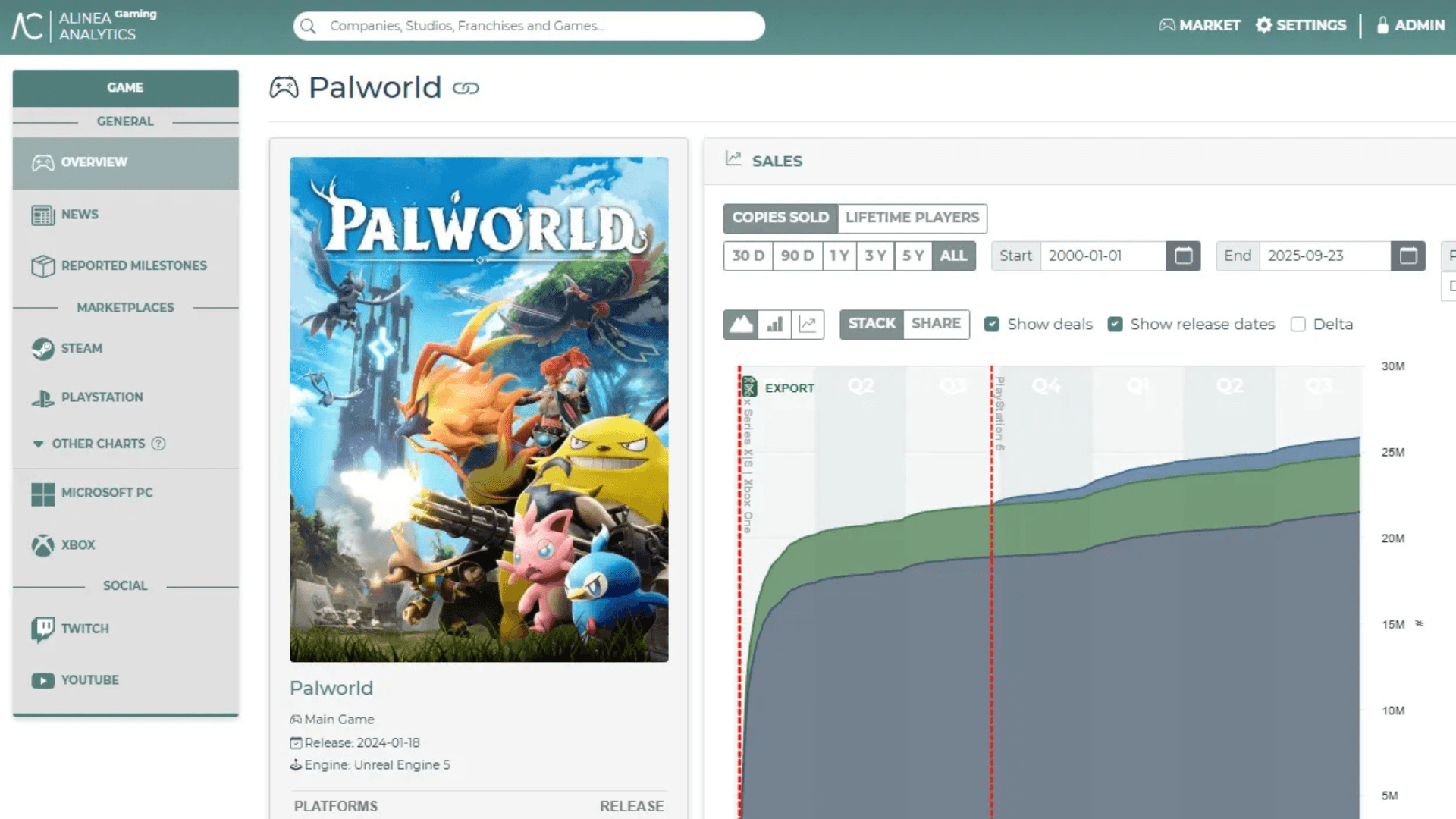Open Reported Milestones

coord(133,265)
